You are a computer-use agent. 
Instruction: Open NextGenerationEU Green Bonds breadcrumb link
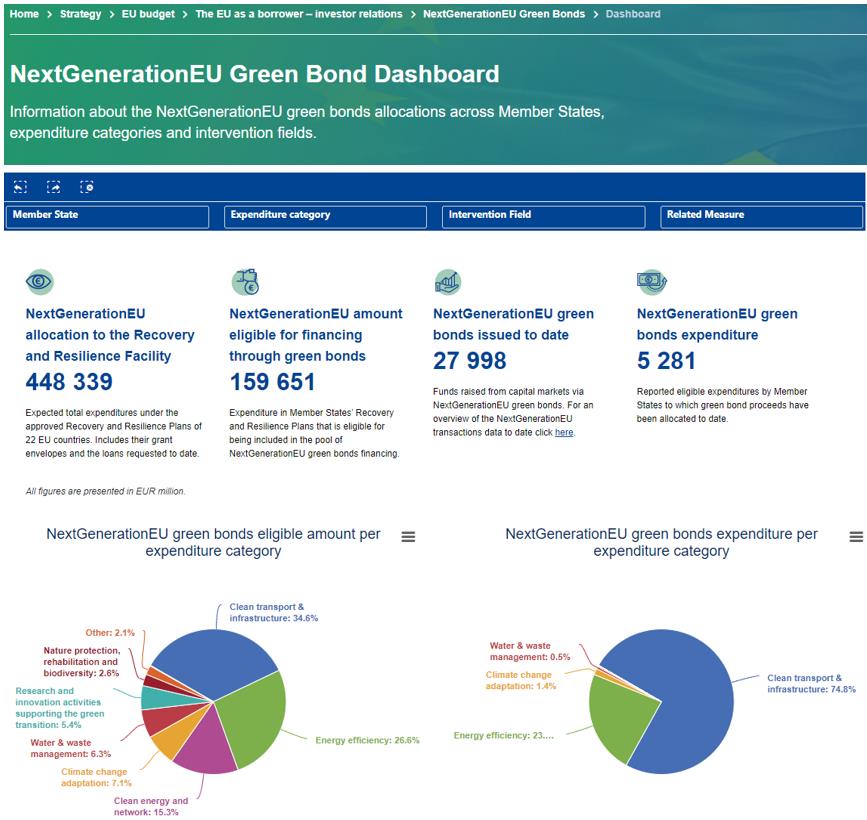tap(504, 14)
